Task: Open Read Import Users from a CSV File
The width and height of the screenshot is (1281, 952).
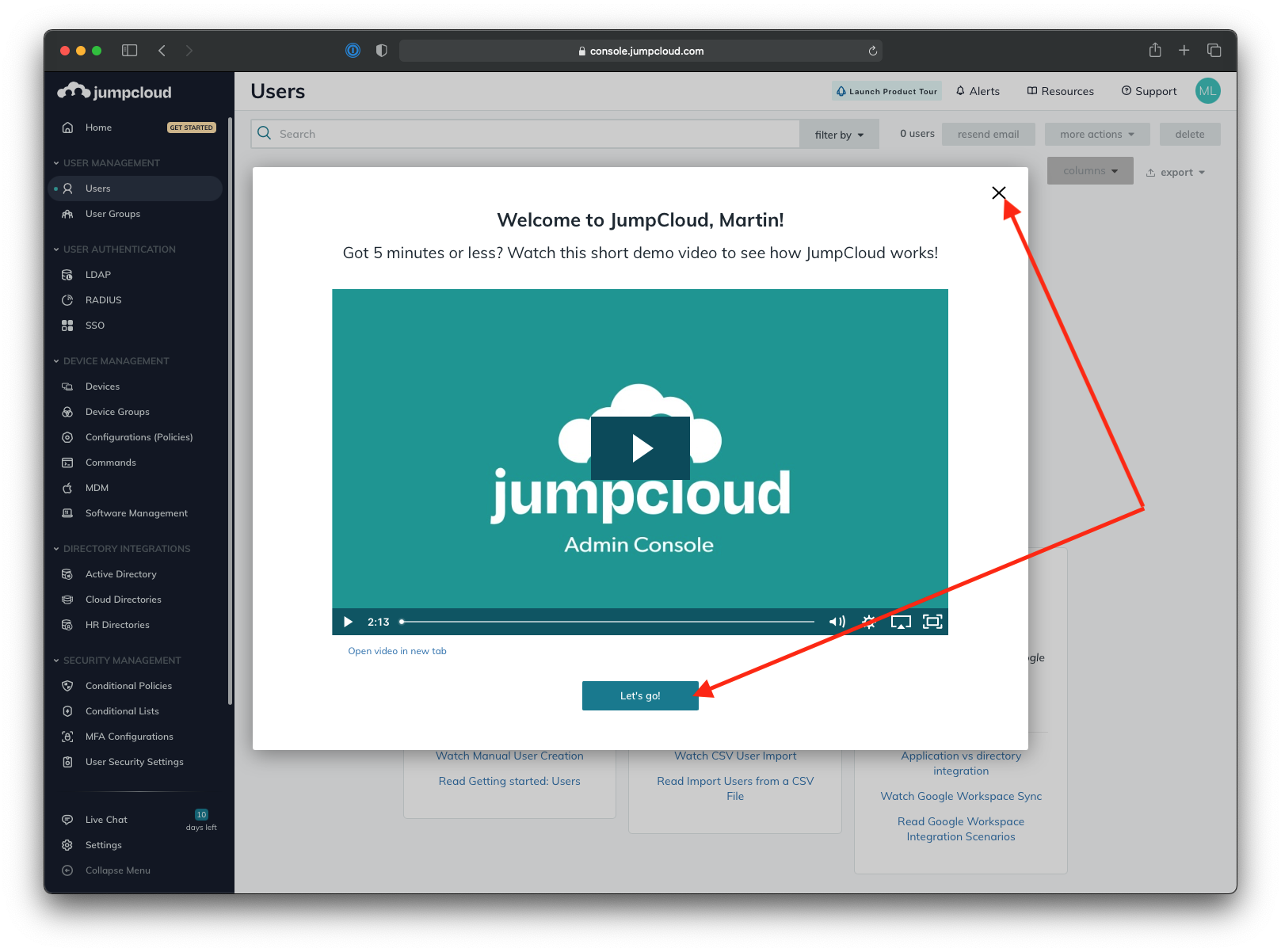Action: [735, 789]
